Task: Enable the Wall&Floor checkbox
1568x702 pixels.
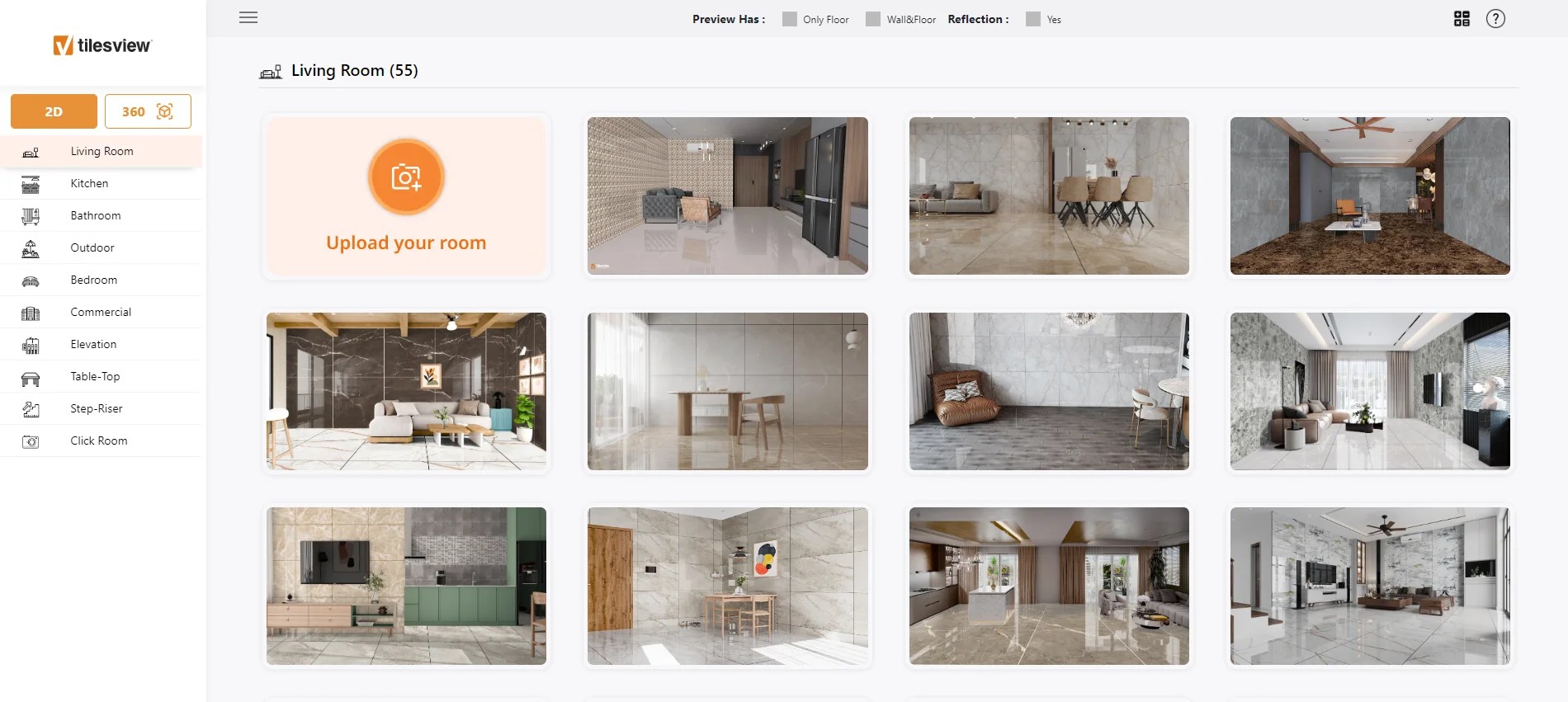Action: pyautogui.click(x=873, y=19)
